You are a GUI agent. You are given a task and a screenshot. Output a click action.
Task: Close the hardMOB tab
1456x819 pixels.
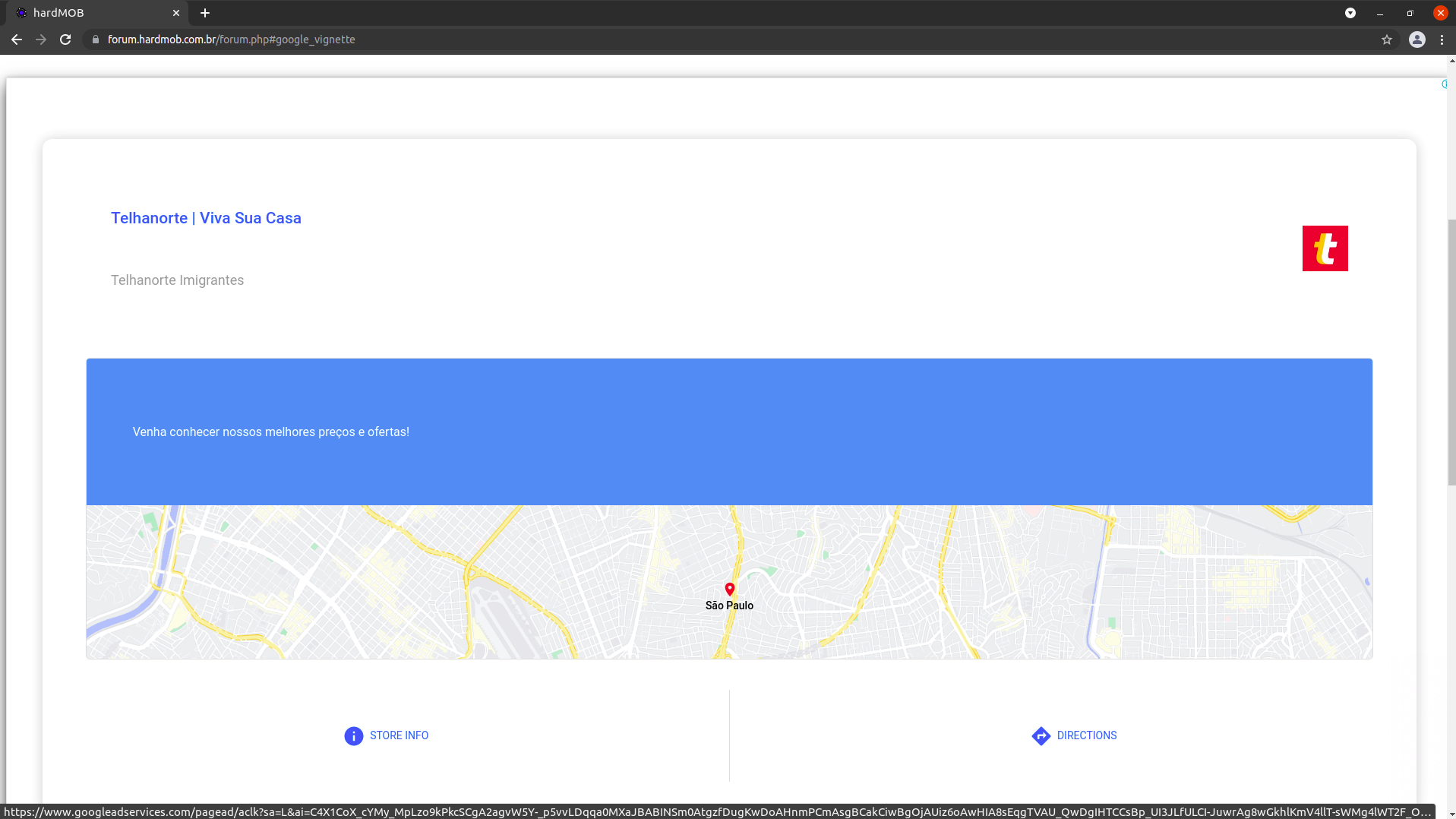click(176, 13)
